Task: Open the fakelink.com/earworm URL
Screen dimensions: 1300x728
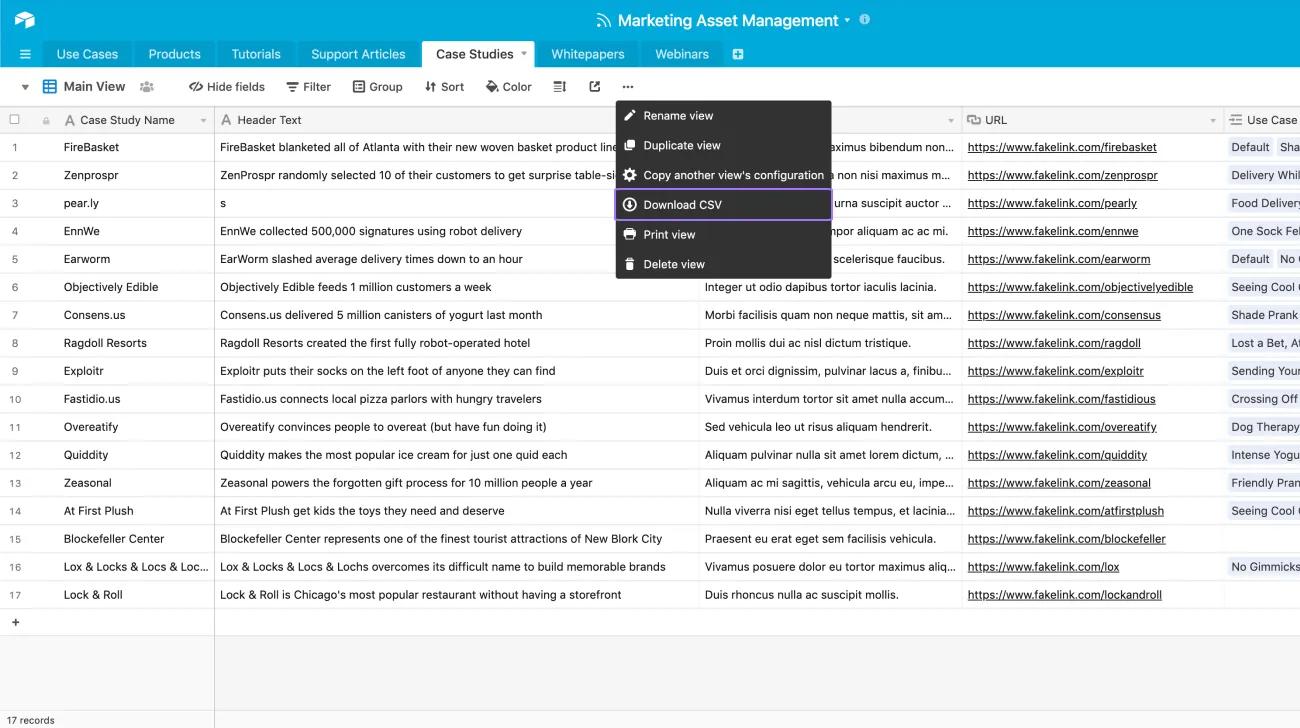Action: 1058,258
